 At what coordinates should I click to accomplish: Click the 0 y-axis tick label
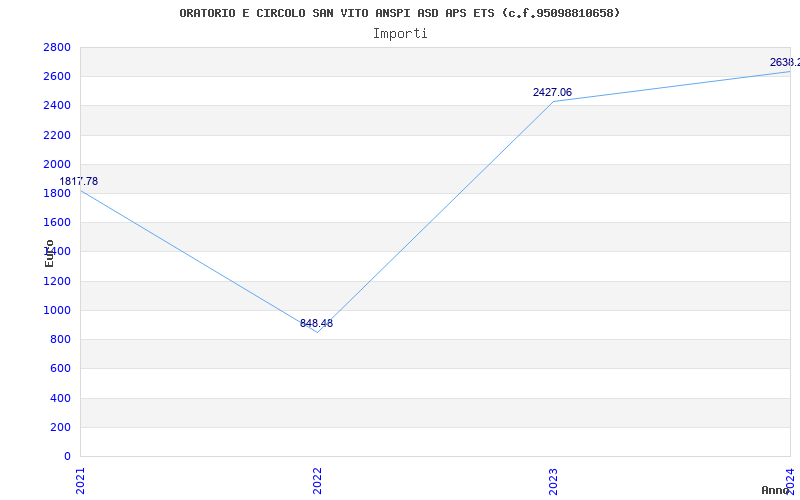pyautogui.click(x=67, y=457)
